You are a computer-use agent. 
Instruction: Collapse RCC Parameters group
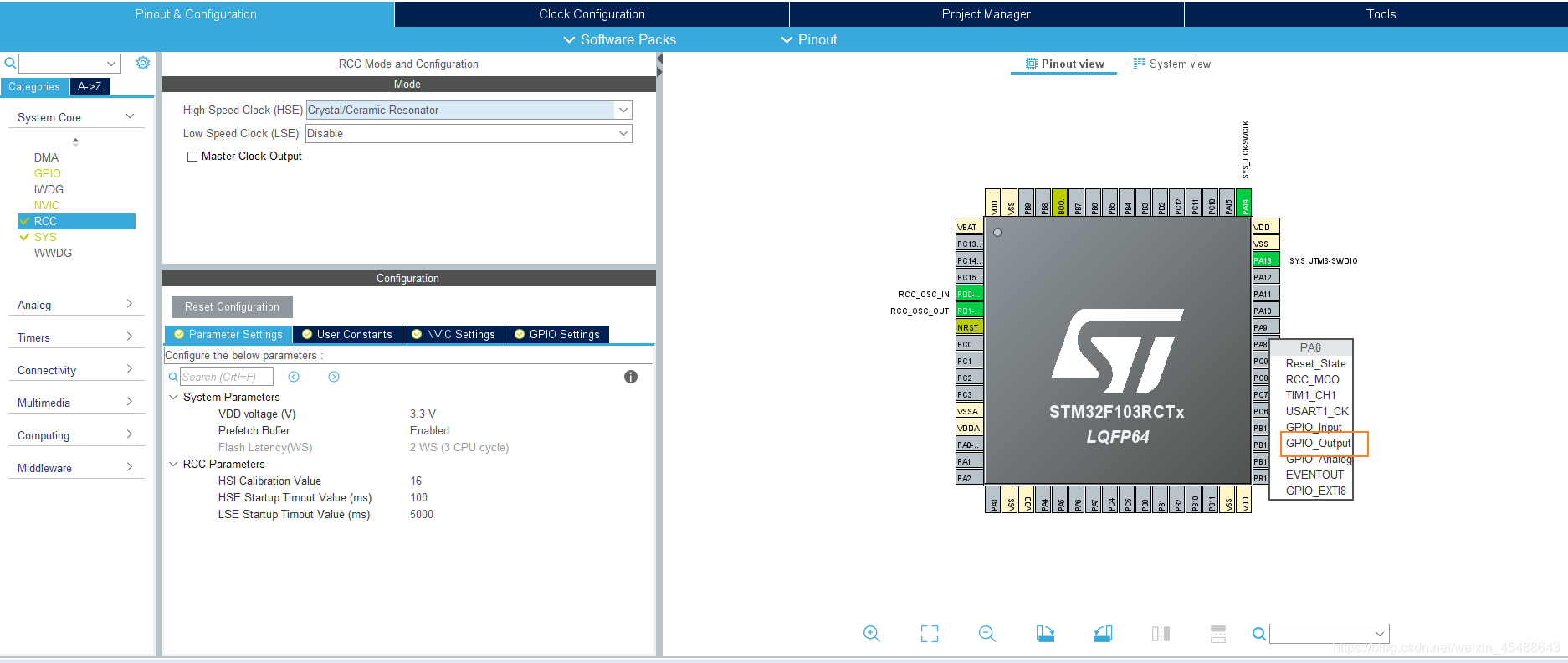[173, 464]
